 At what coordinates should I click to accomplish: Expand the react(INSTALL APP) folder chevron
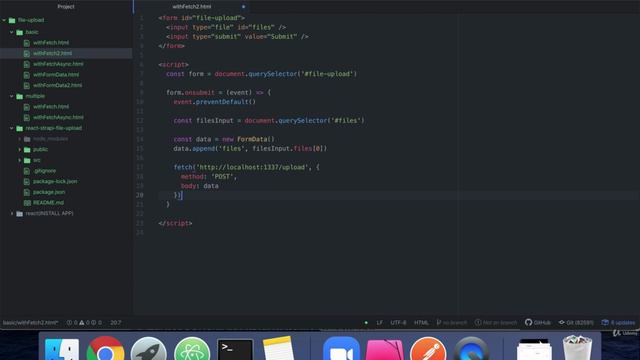coord(12,213)
